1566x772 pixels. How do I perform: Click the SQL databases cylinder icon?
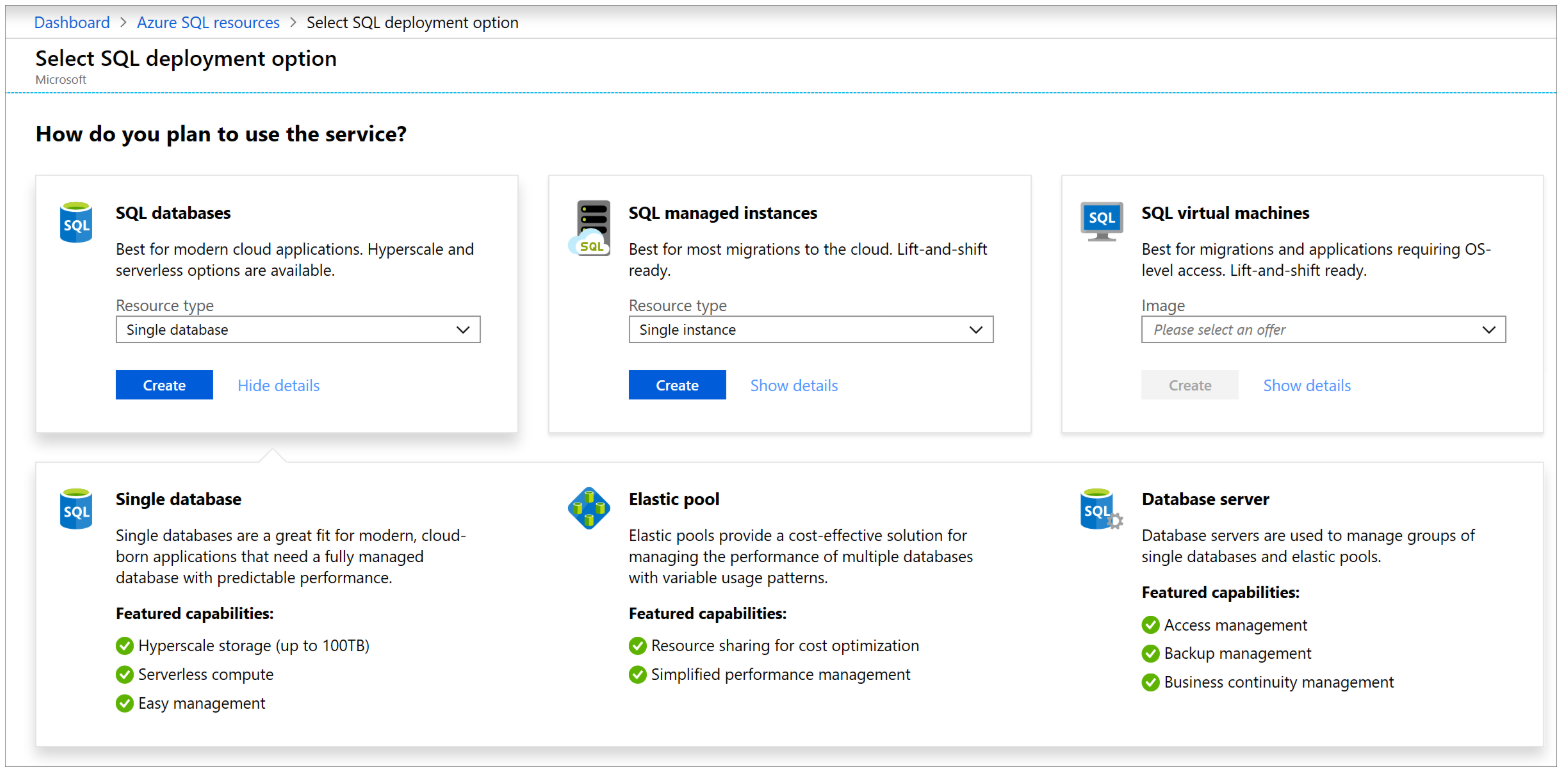tap(77, 221)
